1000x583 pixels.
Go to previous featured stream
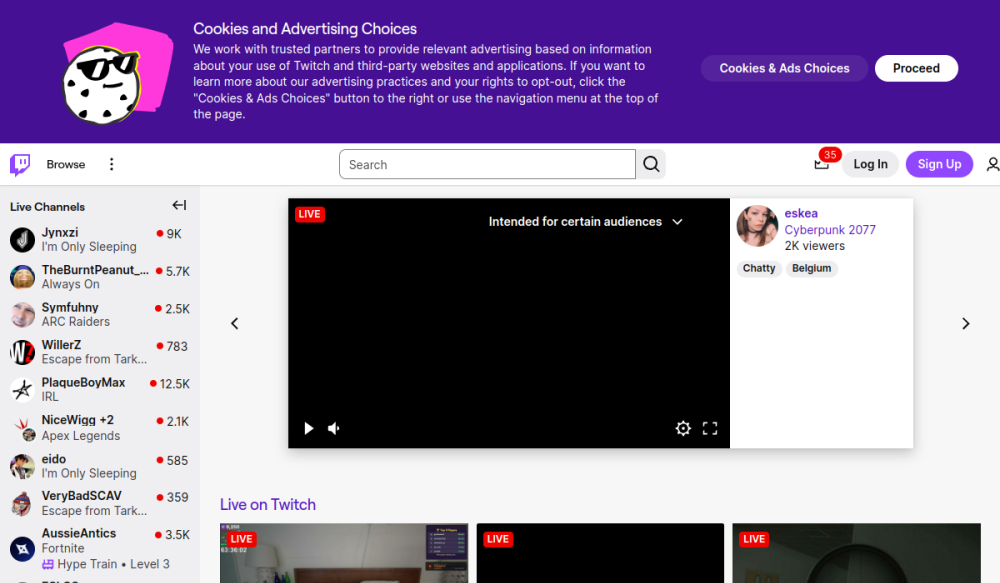(x=235, y=323)
